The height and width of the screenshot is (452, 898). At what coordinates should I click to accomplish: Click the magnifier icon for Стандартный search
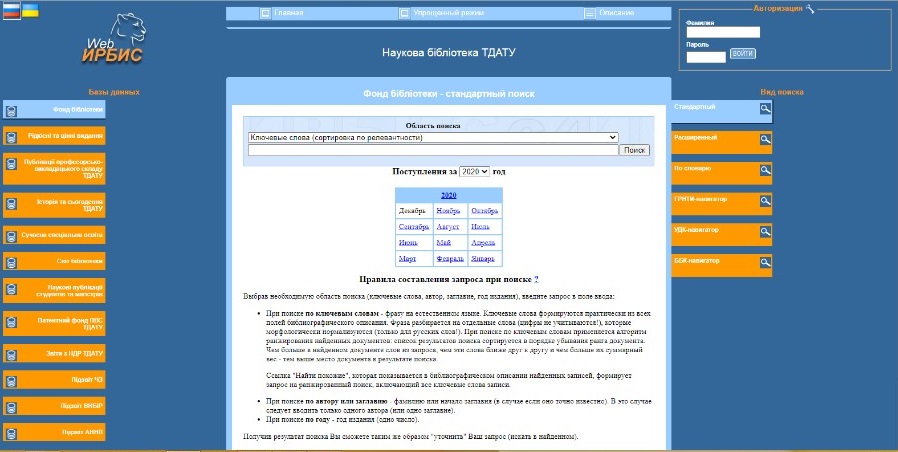point(765,108)
